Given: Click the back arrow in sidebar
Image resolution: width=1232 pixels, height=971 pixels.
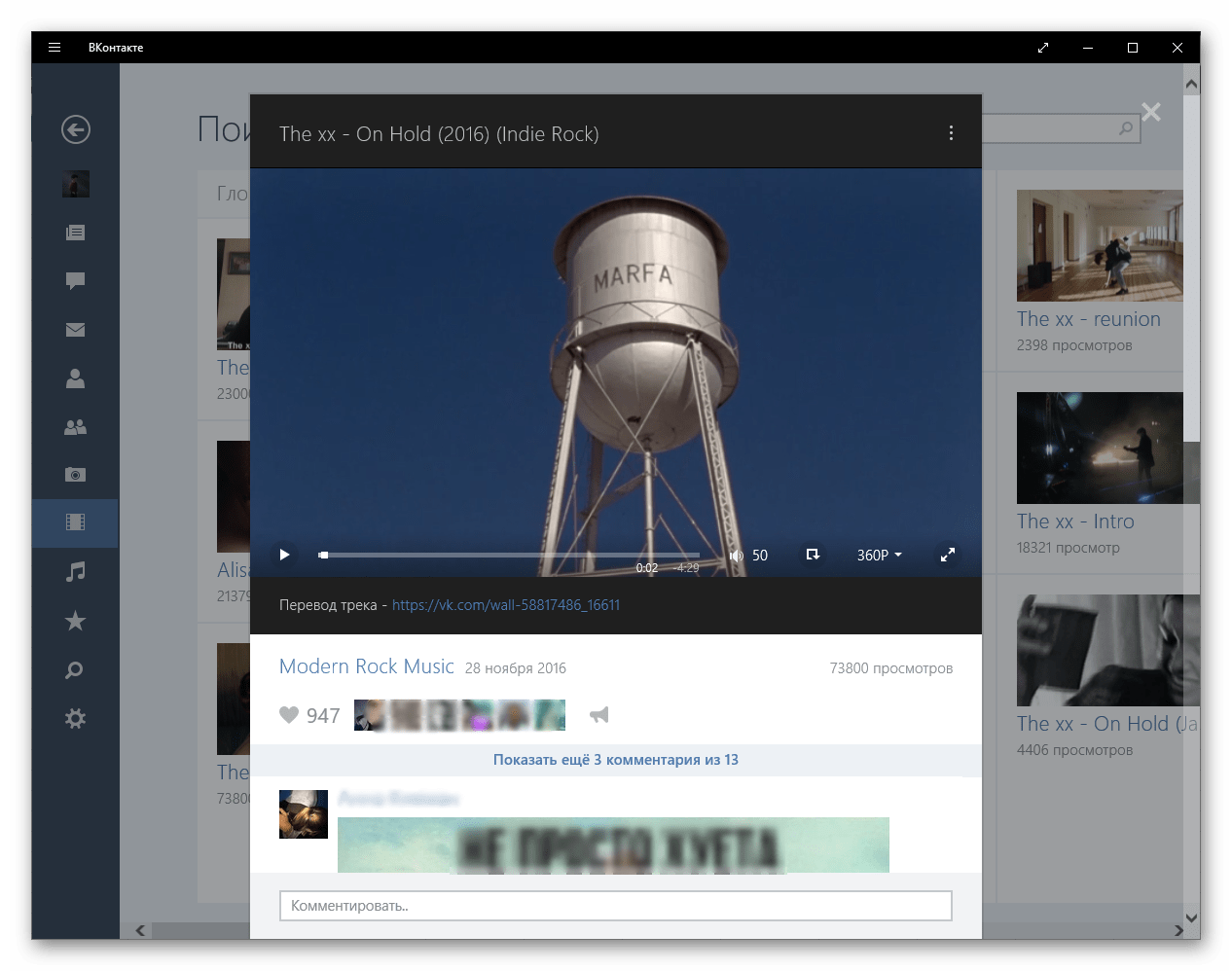Looking at the screenshot, I should tap(76, 129).
